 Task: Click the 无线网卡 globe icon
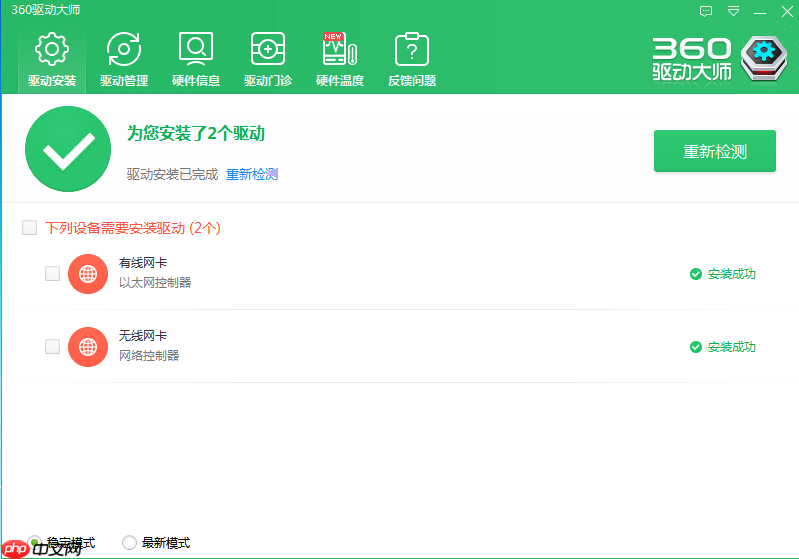point(88,347)
